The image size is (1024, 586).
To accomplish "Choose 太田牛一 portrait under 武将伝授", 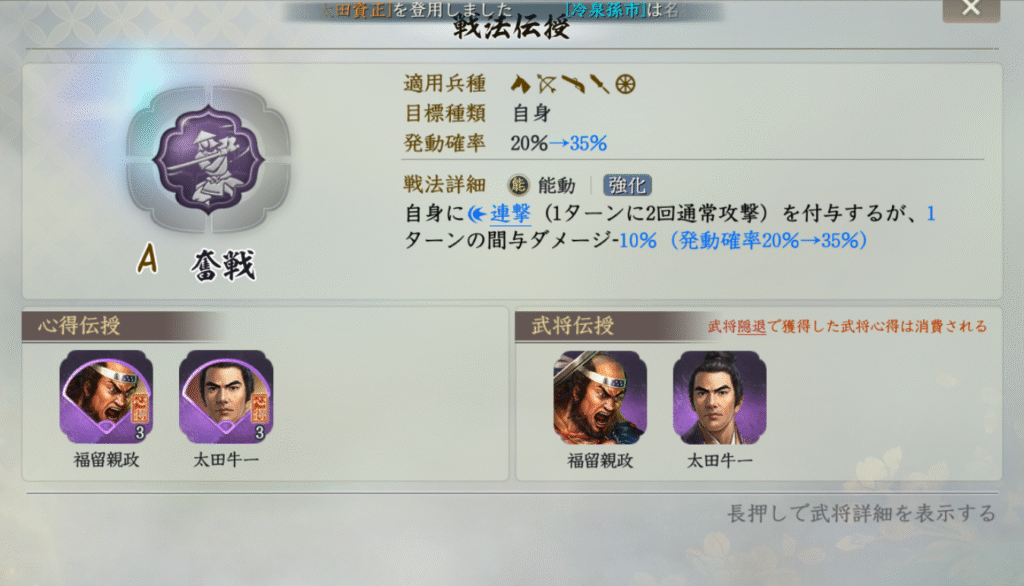I will click(x=720, y=398).
